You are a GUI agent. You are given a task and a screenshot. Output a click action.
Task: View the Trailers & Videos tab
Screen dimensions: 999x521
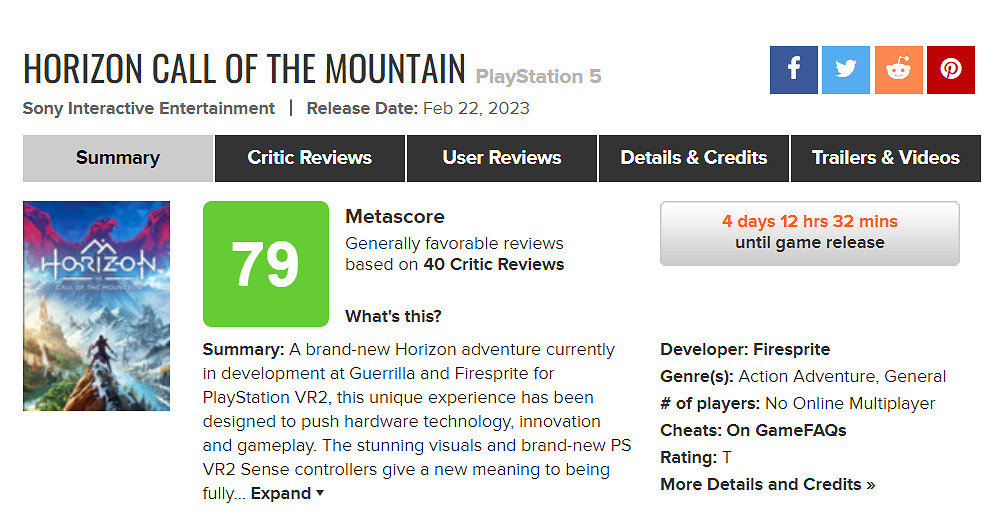[x=885, y=158]
